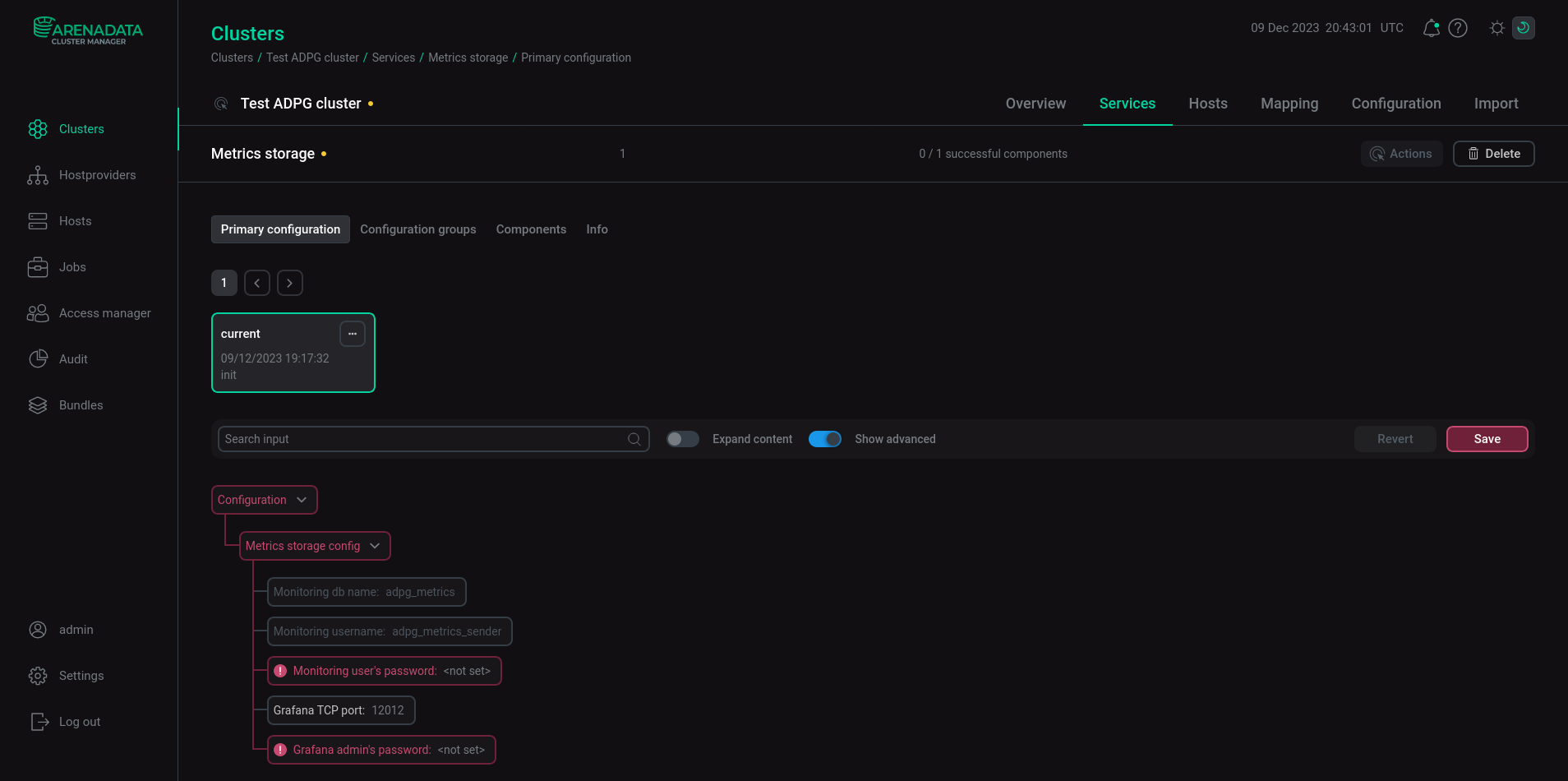The width and height of the screenshot is (1568, 781).
Task: Click Test ADPG cluster breadcrumb
Action: click(x=312, y=58)
